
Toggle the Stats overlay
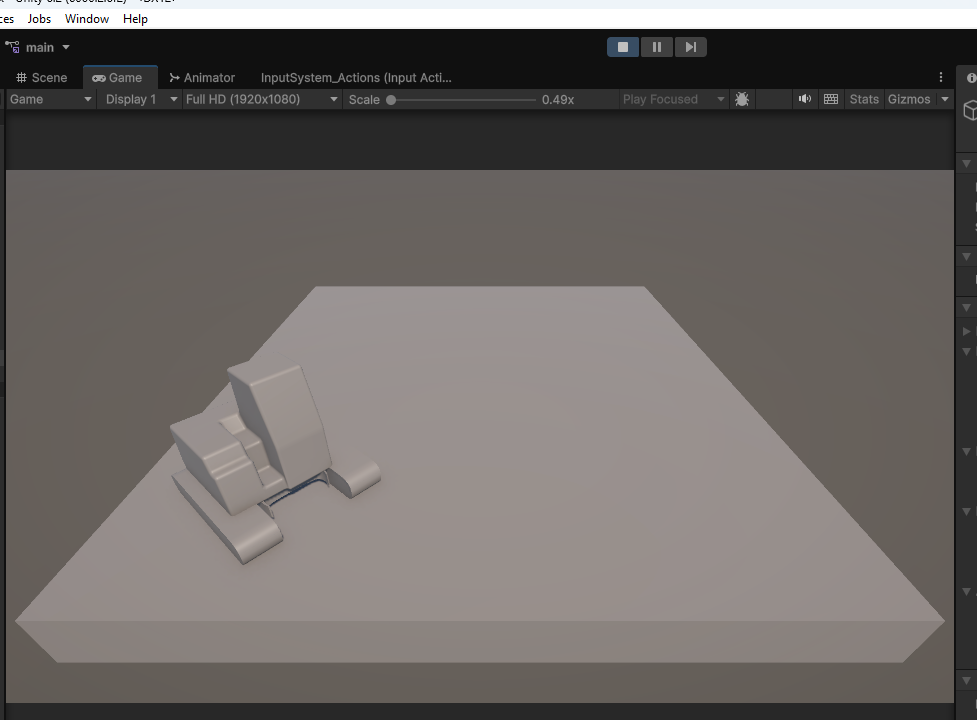[x=864, y=100]
